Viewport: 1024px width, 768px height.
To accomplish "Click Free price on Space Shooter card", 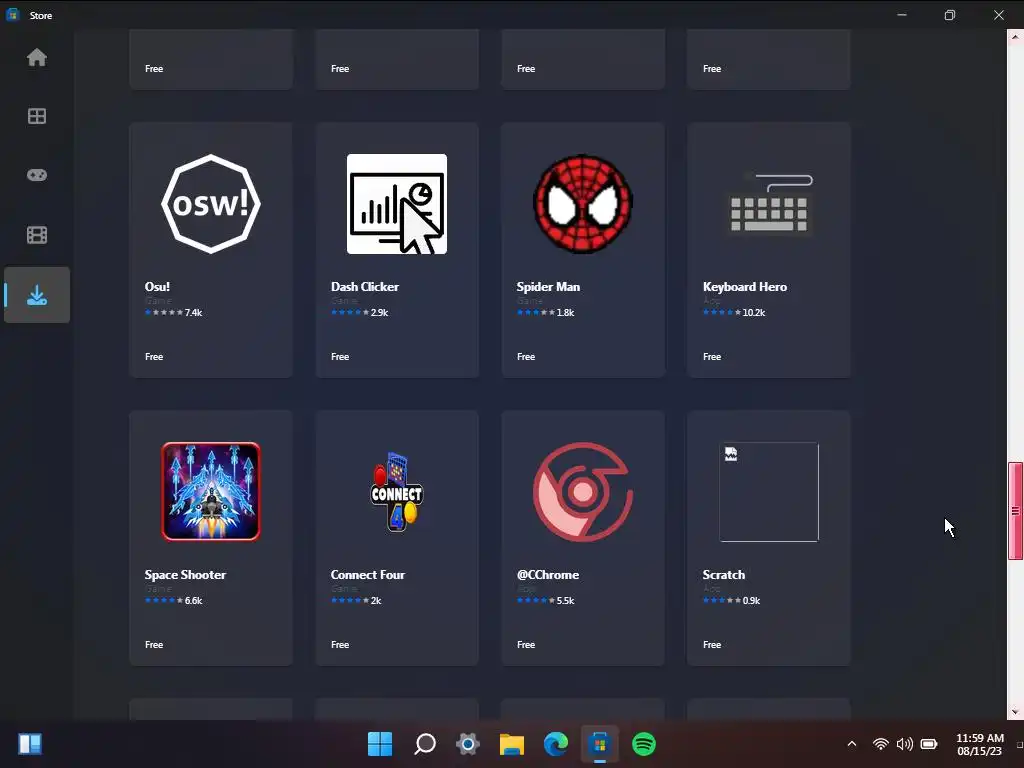I will pyautogui.click(x=154, y=645).
